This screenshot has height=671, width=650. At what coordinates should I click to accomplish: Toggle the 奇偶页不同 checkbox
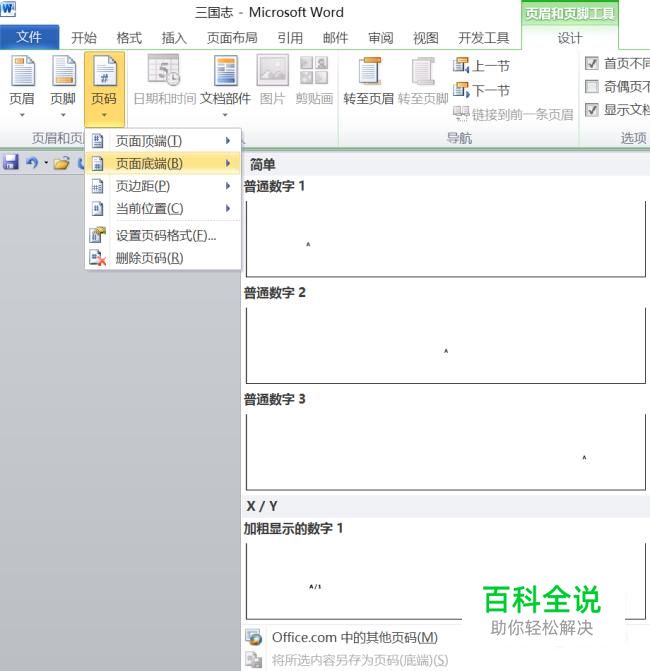tap(592, 87)
